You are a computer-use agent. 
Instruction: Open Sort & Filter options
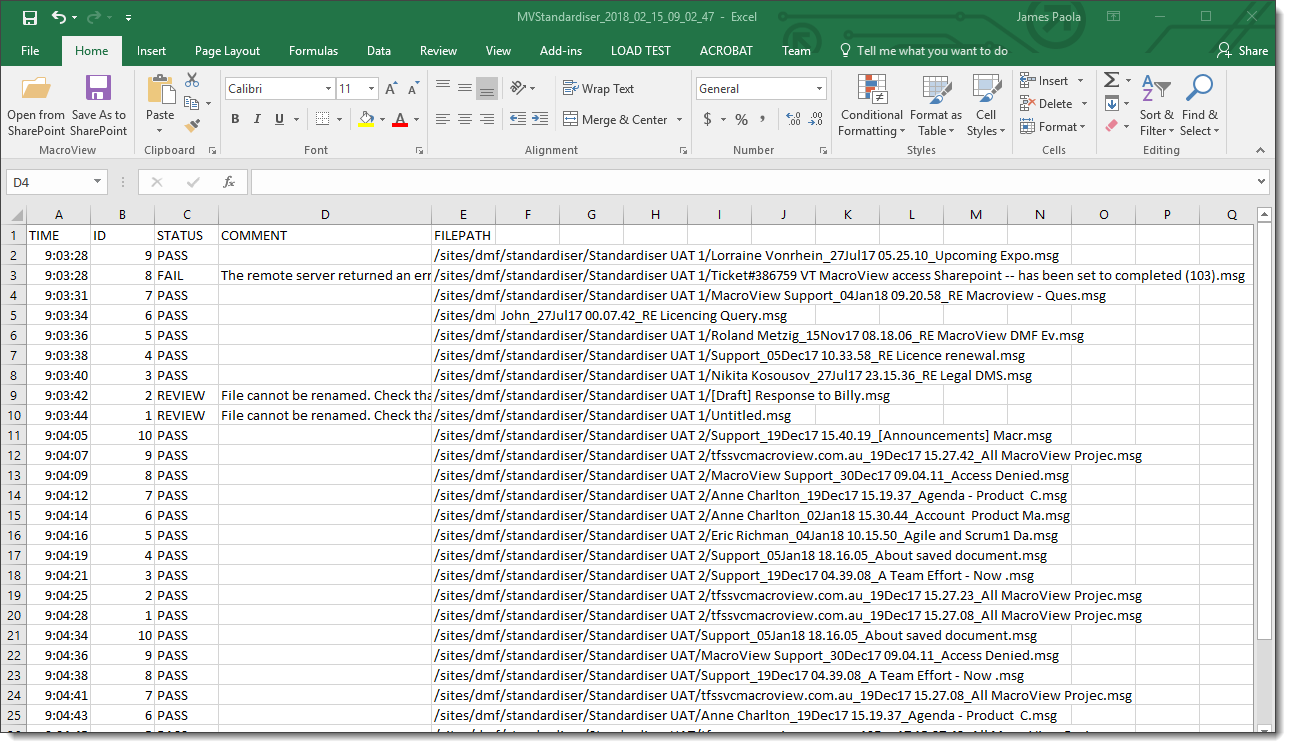1156,105
